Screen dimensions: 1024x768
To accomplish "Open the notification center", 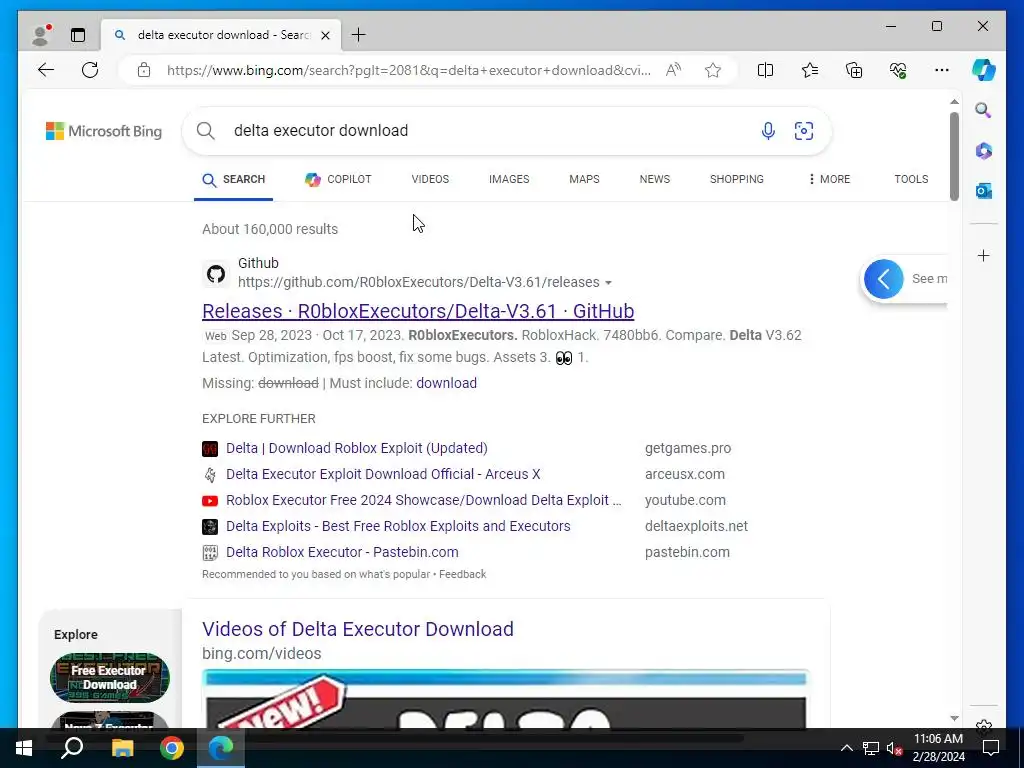I will pyautogui.click(x=991, y=748).
